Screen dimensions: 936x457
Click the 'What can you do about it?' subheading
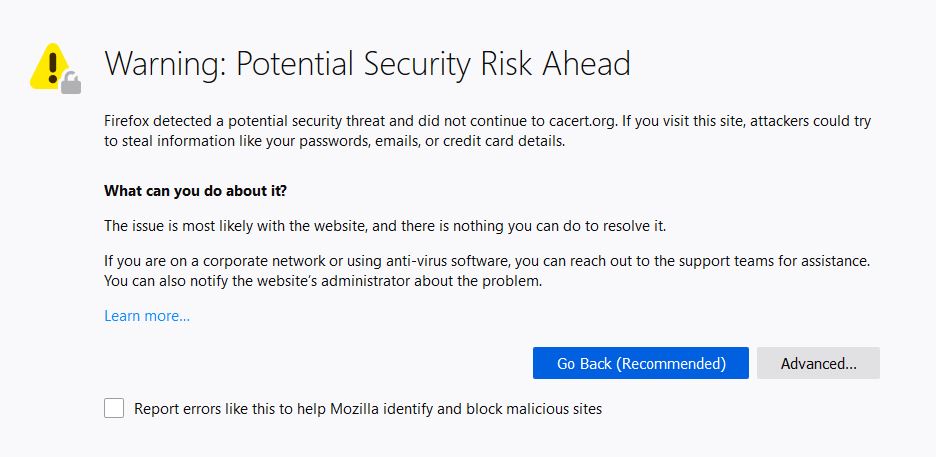(x=195, y=192)
